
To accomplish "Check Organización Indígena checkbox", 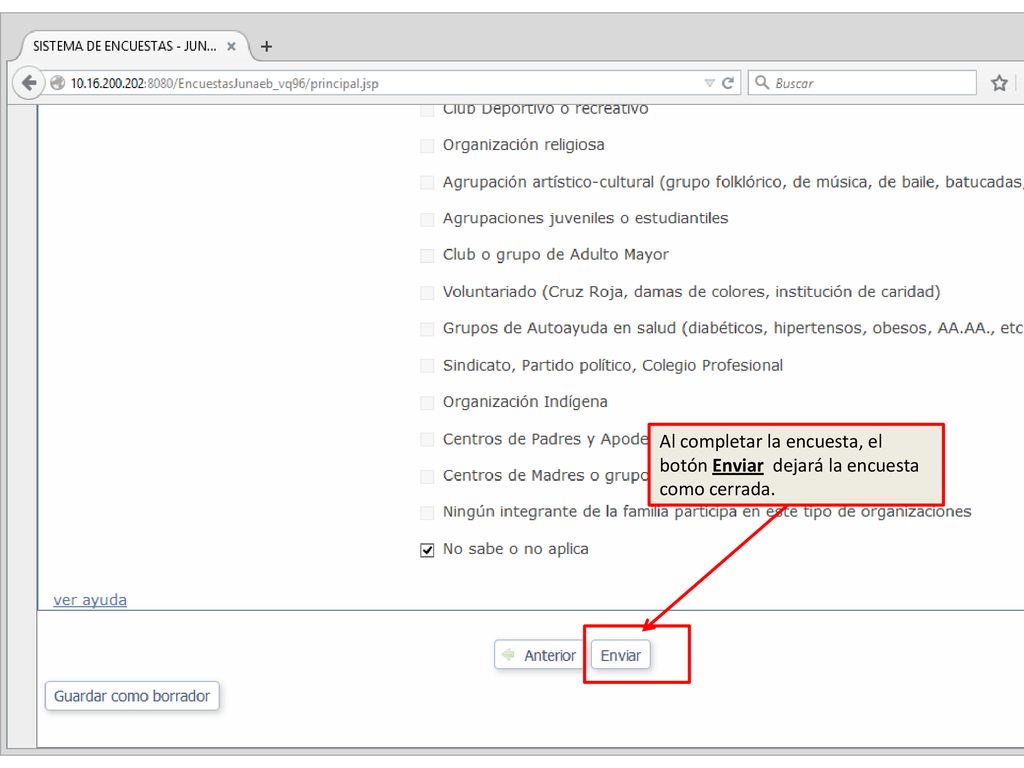I will coord(427,402).
